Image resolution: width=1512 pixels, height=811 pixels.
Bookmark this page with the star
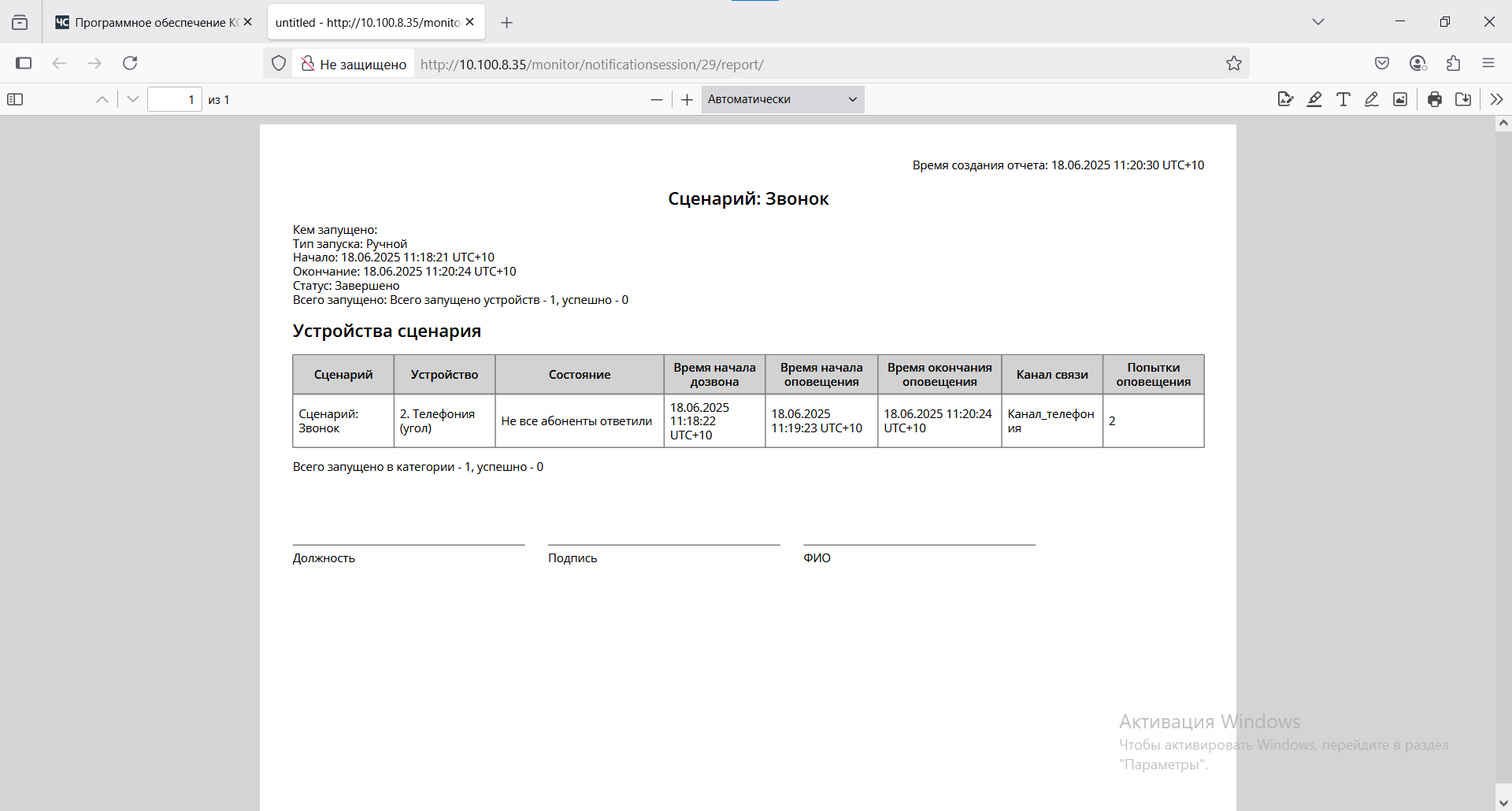click(1233, 64)
